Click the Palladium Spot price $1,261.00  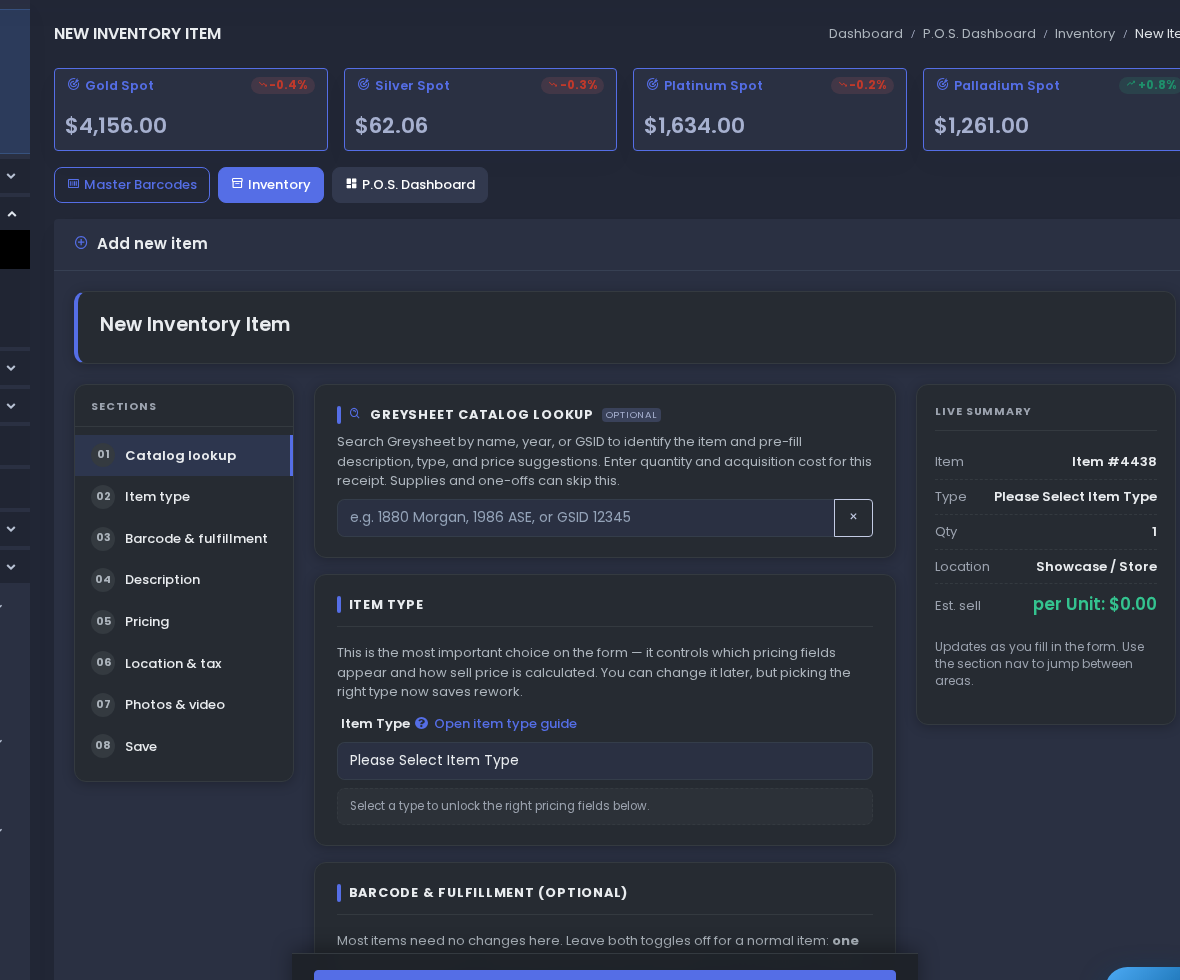coord(981,126)
